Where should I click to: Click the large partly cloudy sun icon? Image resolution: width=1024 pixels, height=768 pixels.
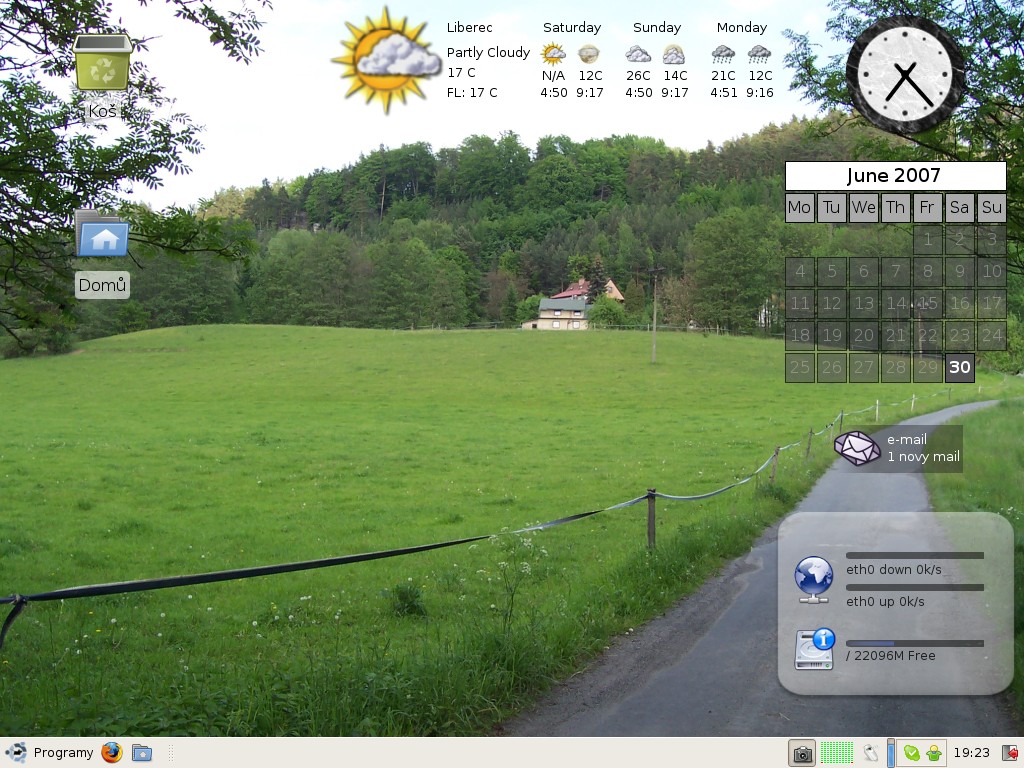[386, 60]
